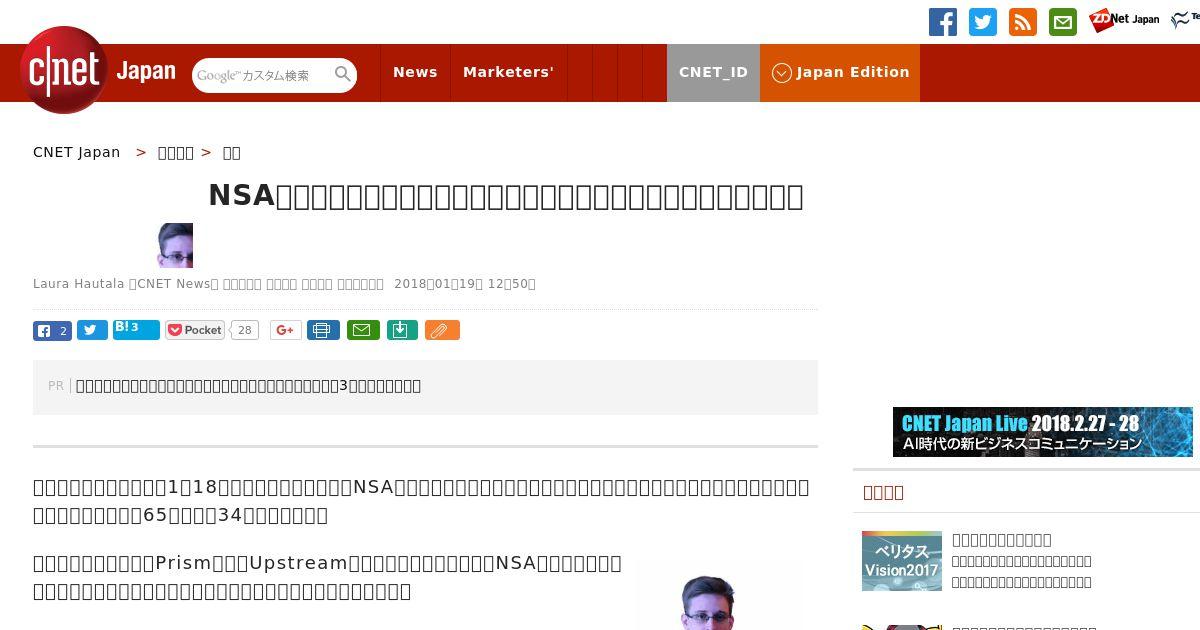Image resolution: width=1200 pixels, height=630 pixels.
Task: Open the CNET Japan Live 2018.2.27-28 banner
Action: 1043,432
